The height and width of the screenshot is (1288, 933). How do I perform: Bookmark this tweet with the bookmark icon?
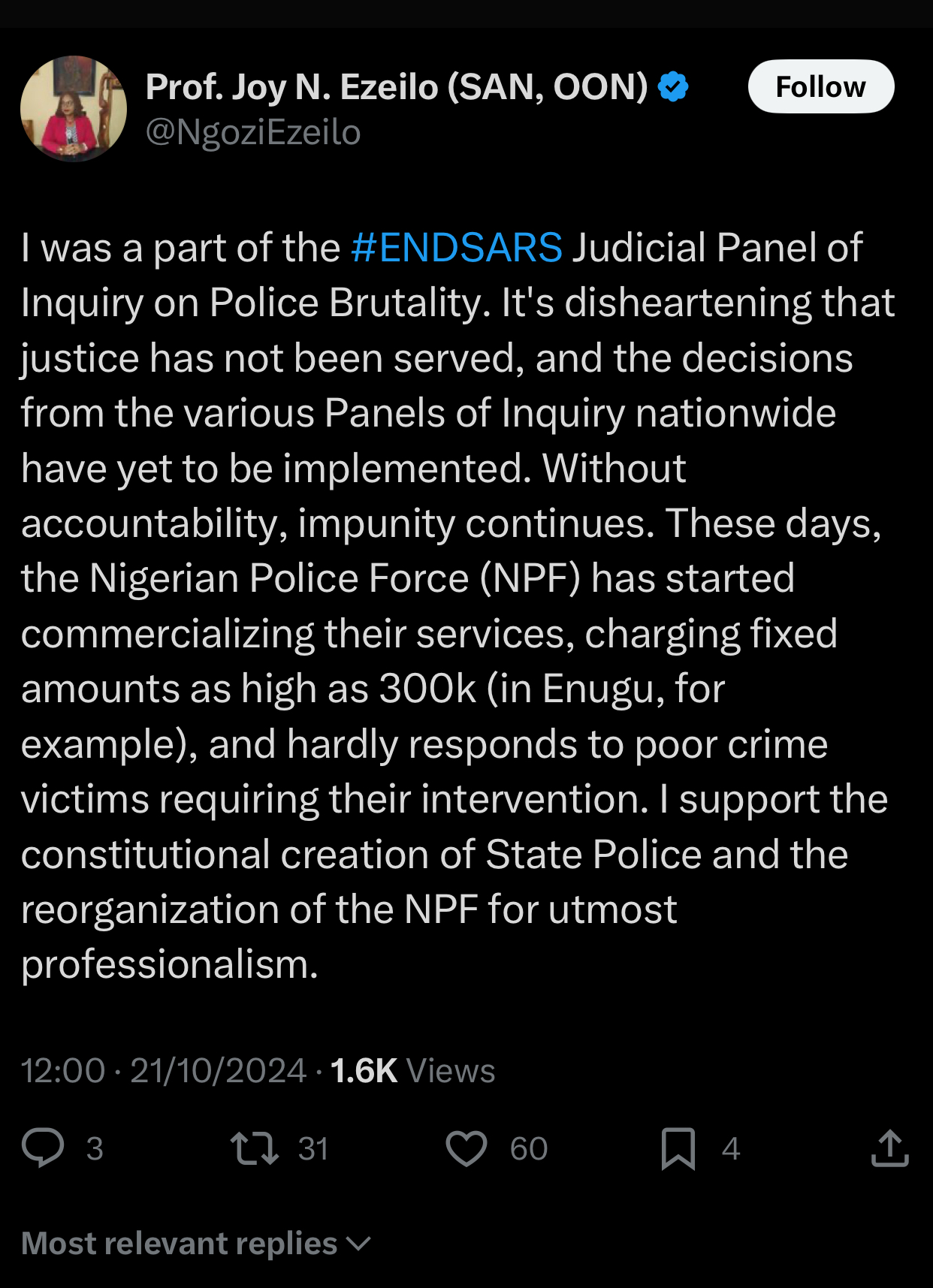point(678,1148)
